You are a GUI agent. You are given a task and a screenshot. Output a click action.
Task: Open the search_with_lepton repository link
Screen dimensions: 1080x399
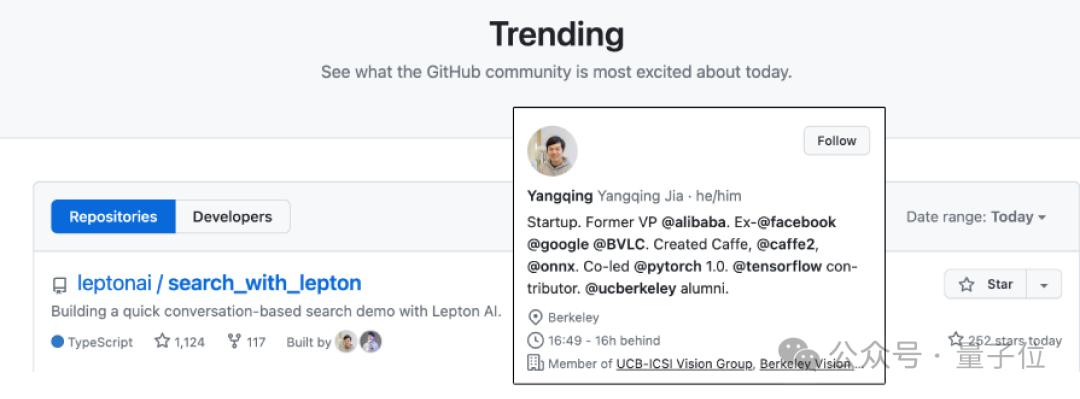[264, 283]
